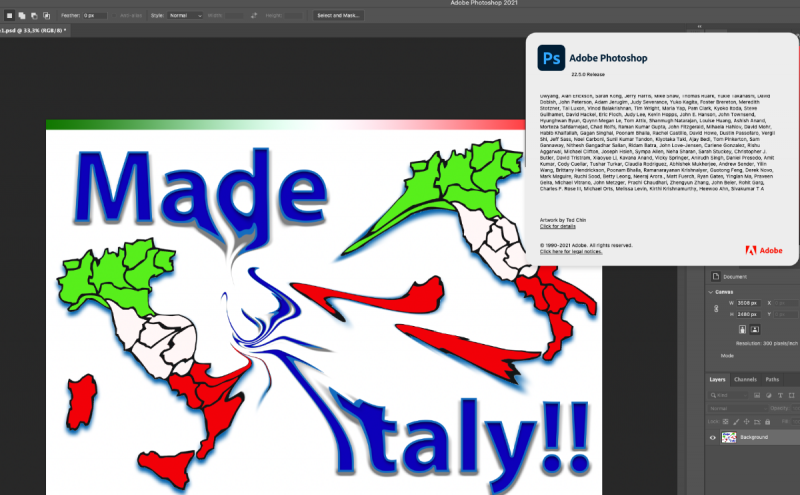Set canvas to portrait orientation

coord(742,330)
